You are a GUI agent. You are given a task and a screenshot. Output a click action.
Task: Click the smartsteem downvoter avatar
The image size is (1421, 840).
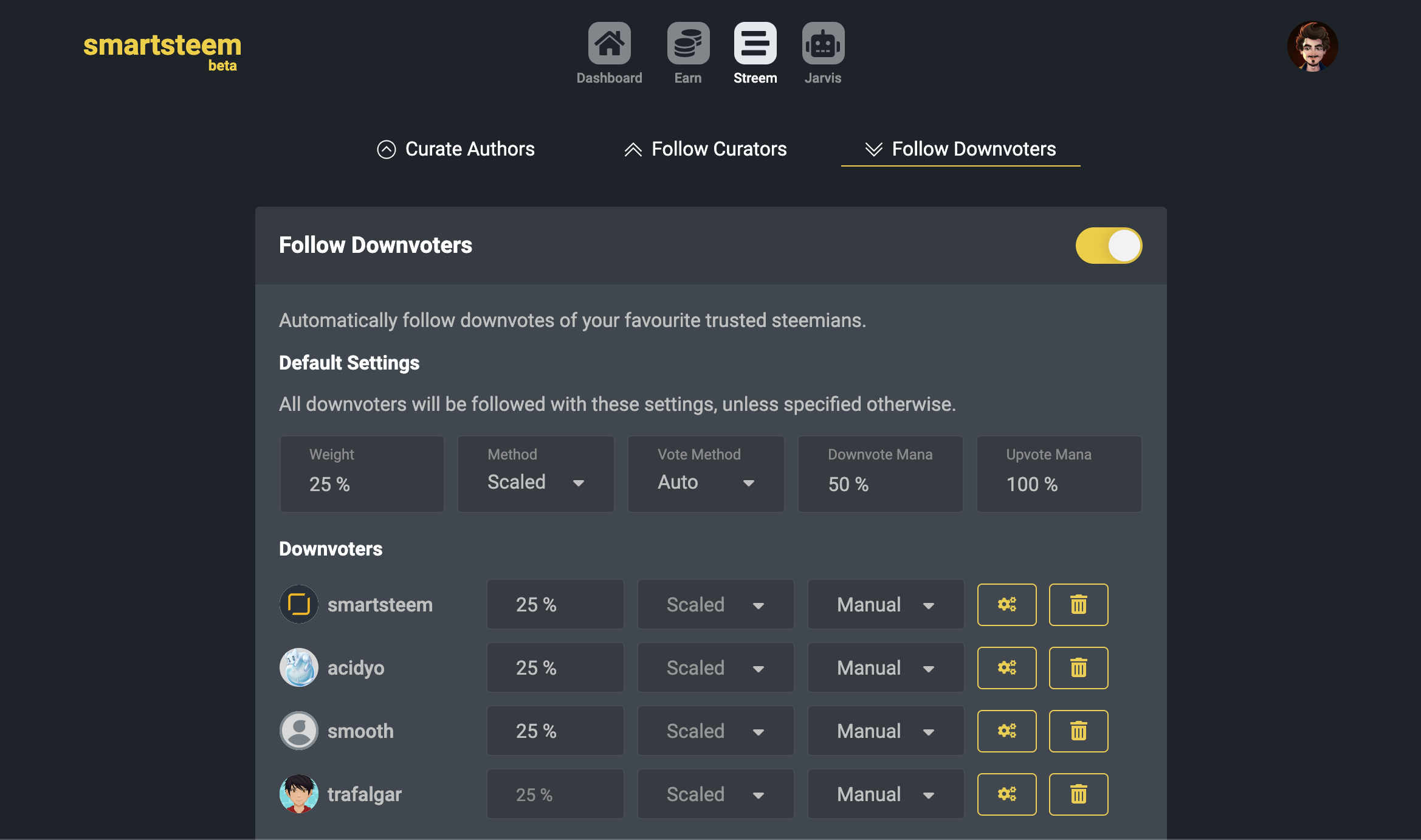coord(298,604)
